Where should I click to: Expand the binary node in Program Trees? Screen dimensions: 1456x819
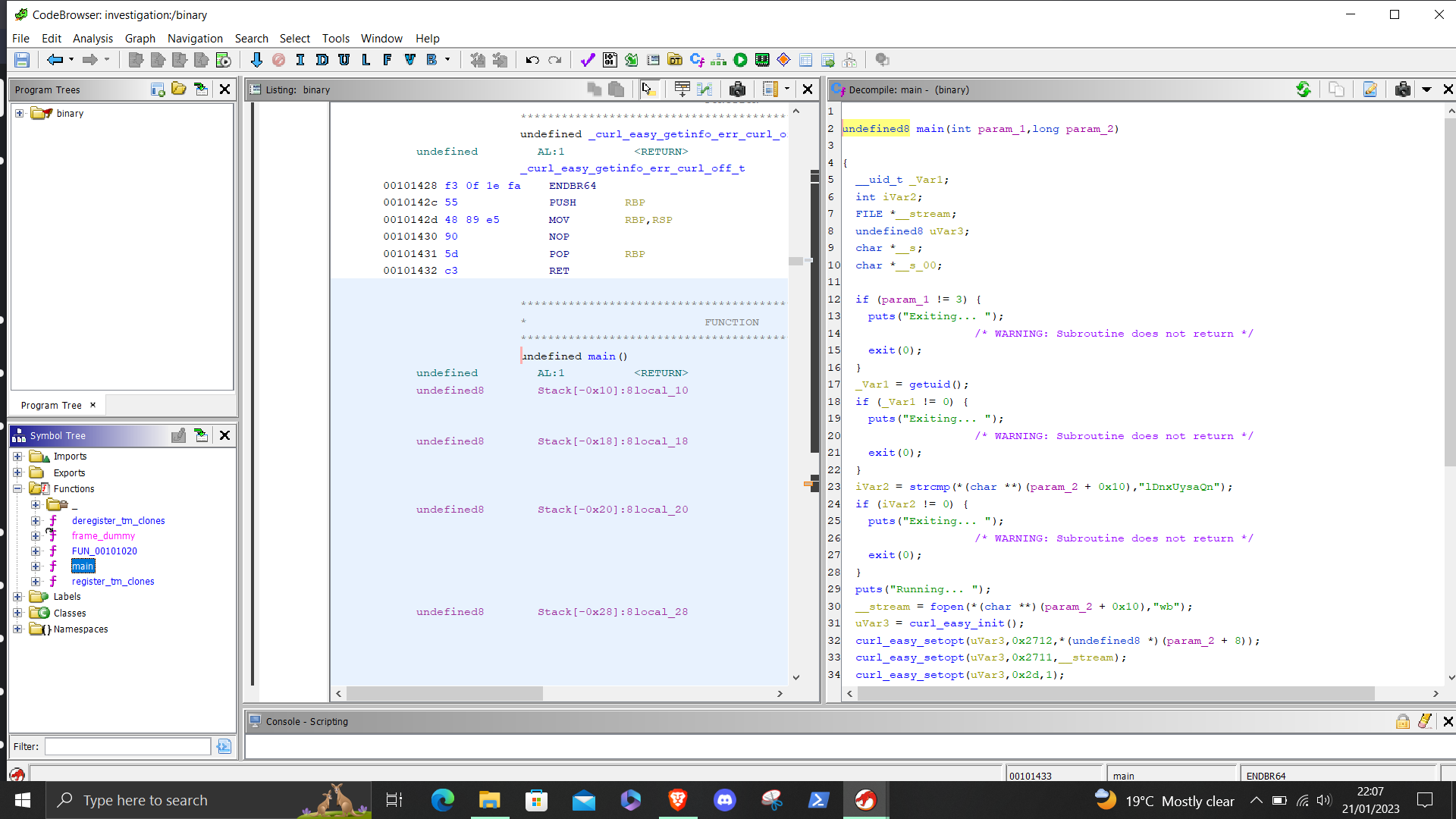pos(17,113)
